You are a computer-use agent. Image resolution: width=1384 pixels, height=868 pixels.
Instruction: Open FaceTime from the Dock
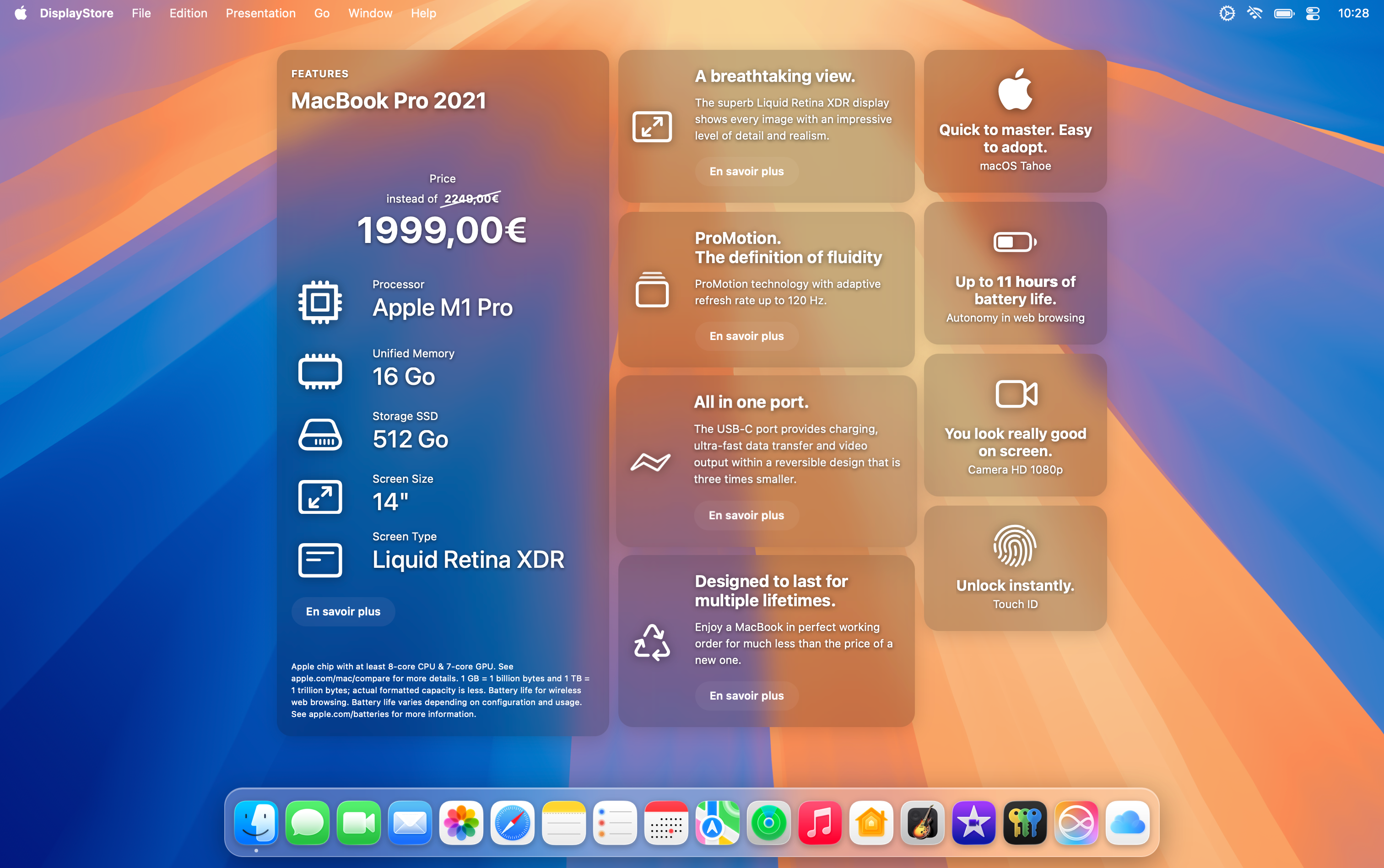point(359,823)
